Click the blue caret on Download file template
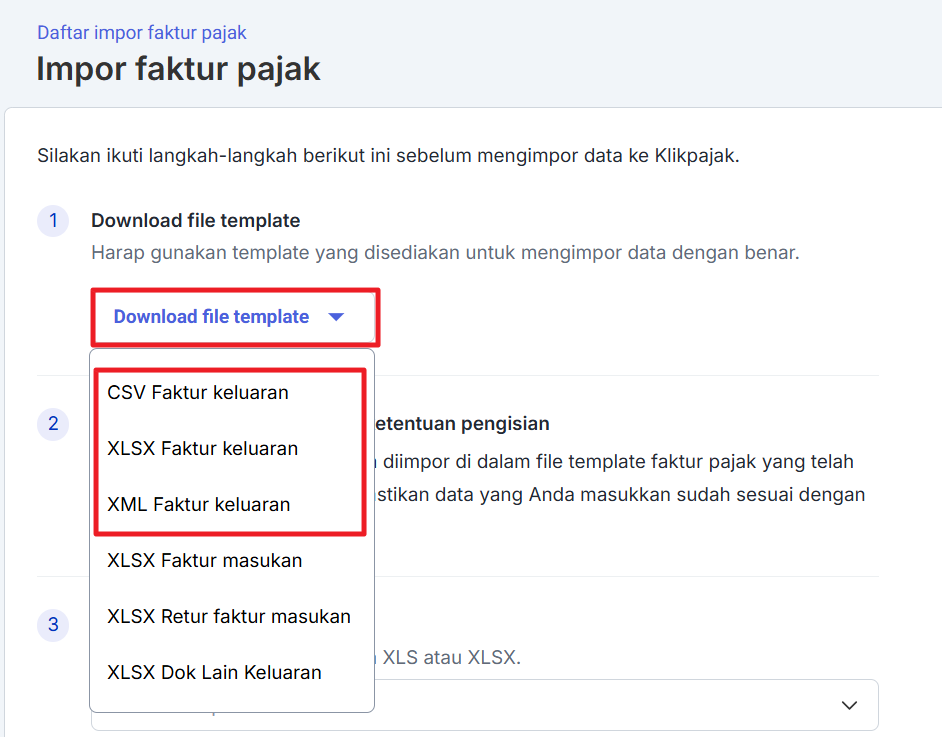Image resolution: width=942 pixels, height=737 pixels. click(x=336, y=317)
